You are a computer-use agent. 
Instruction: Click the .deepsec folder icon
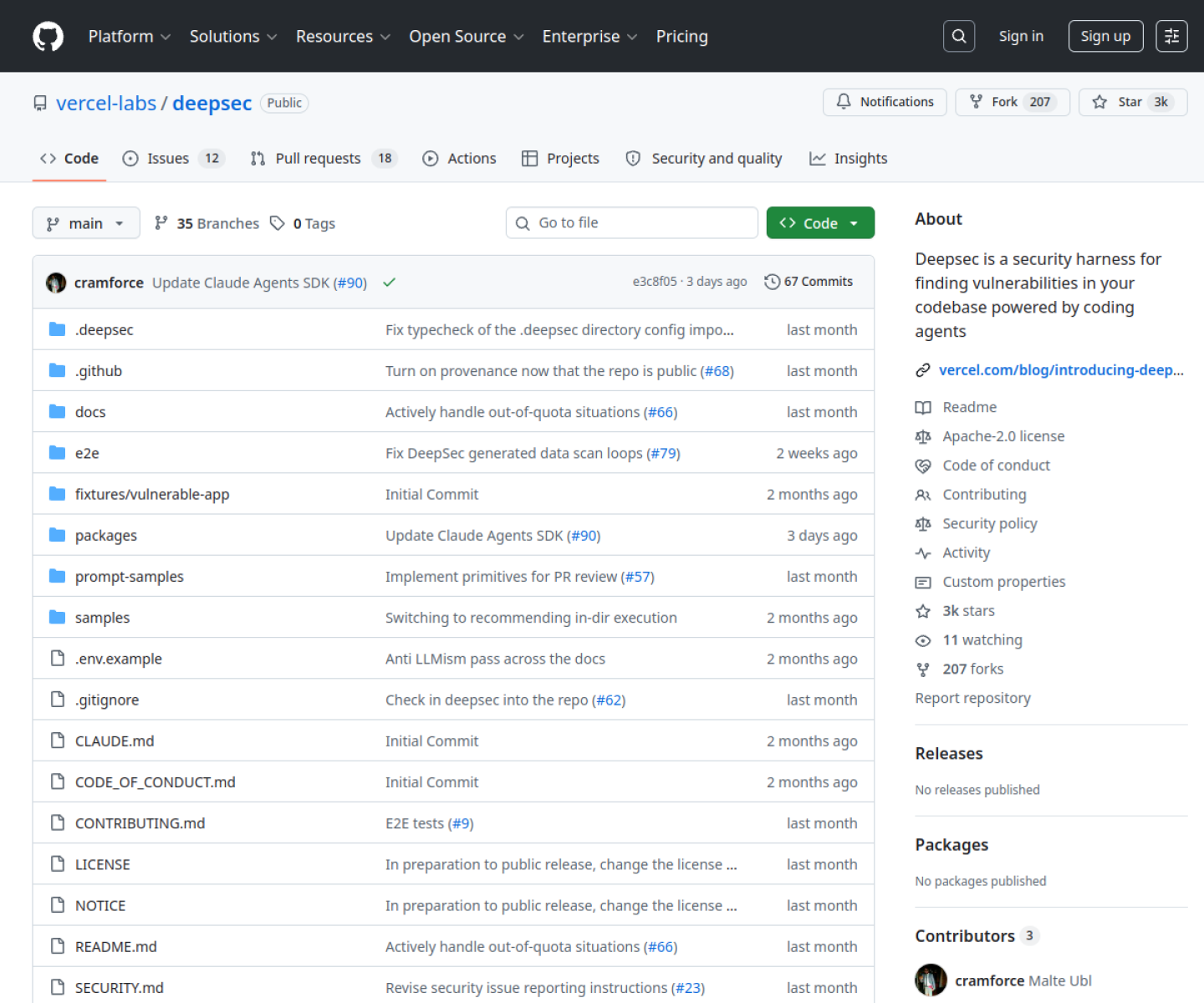point(57,329)
